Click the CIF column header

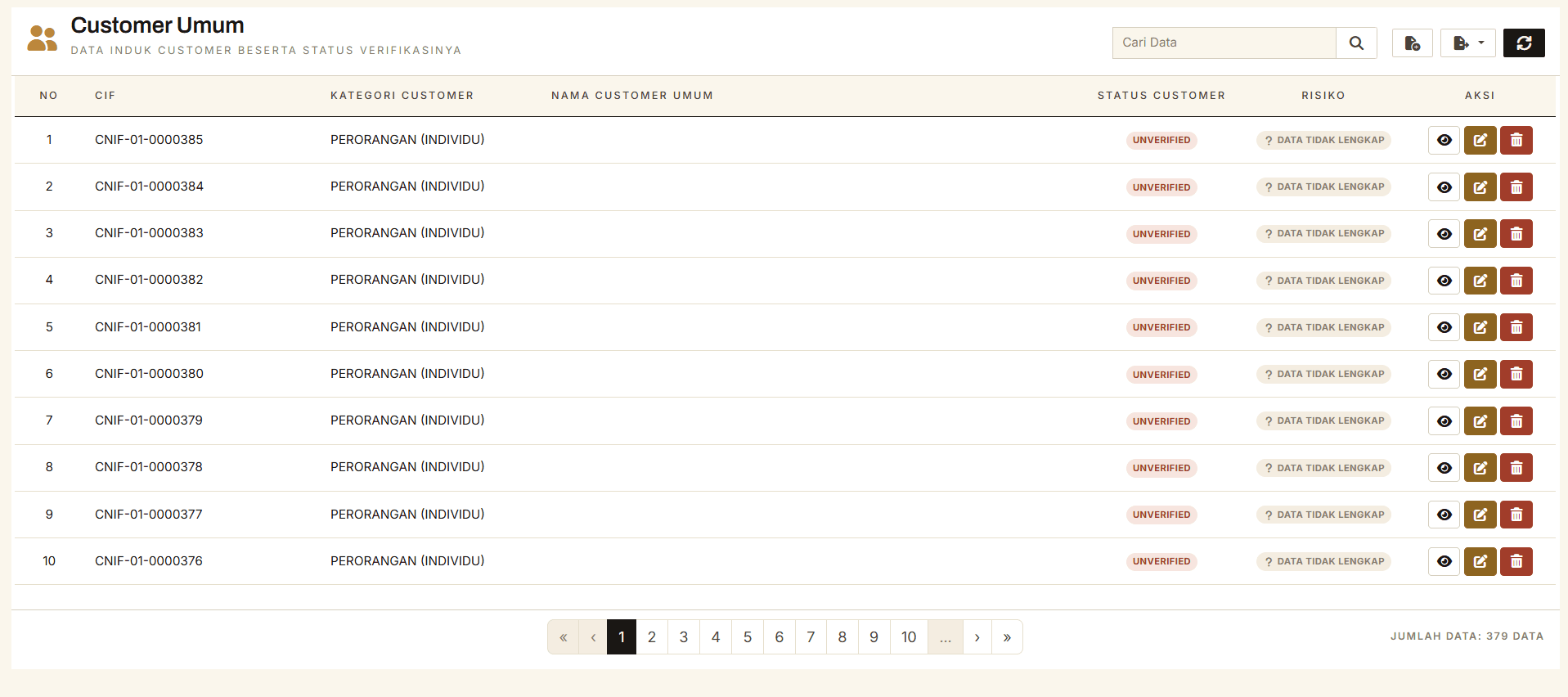pyautogui.click(x=106, y=96)
